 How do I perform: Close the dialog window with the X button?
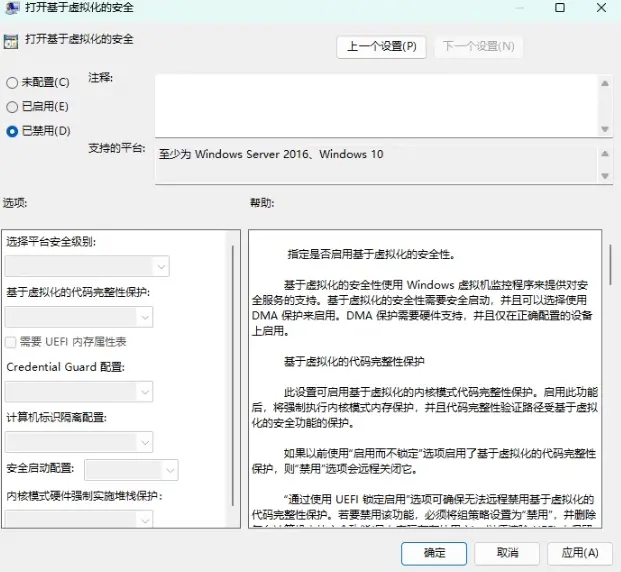pos(601,8)
